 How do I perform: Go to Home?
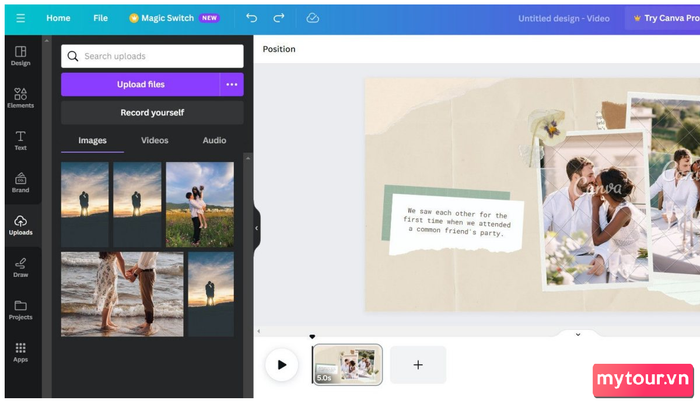pos(58,18)
